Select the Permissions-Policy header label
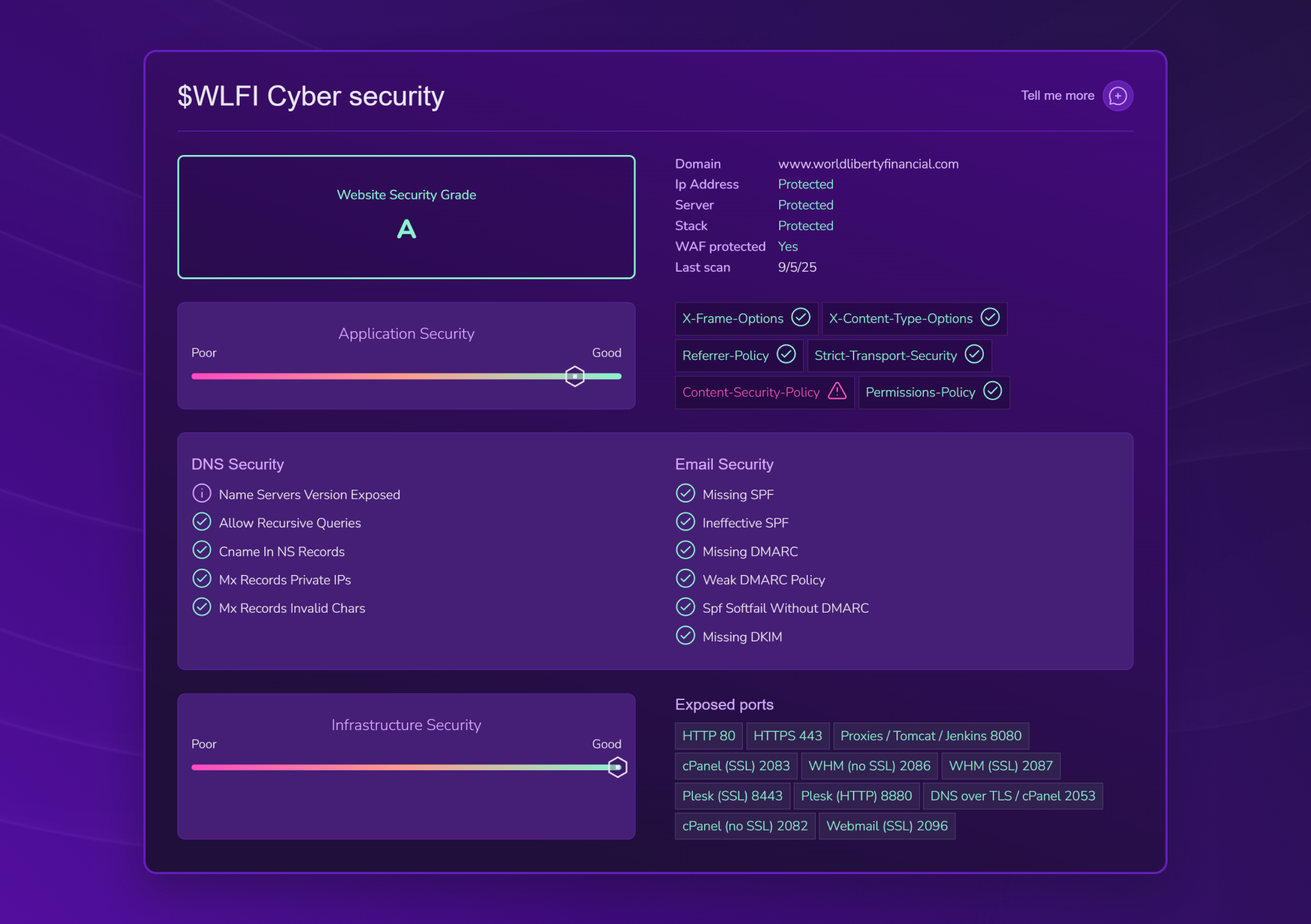 (920, 392)
